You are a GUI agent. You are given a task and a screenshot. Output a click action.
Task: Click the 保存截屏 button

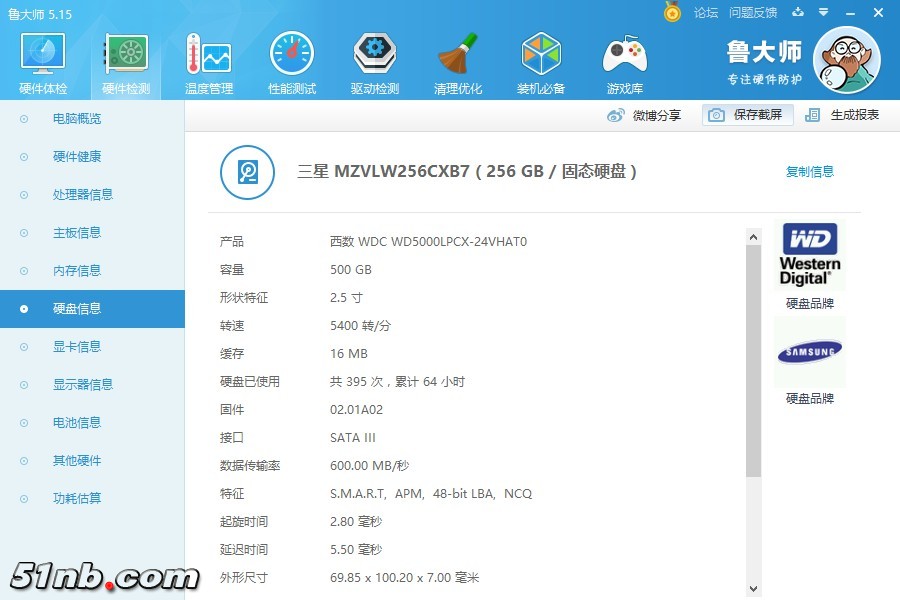[x=747, y=115]
